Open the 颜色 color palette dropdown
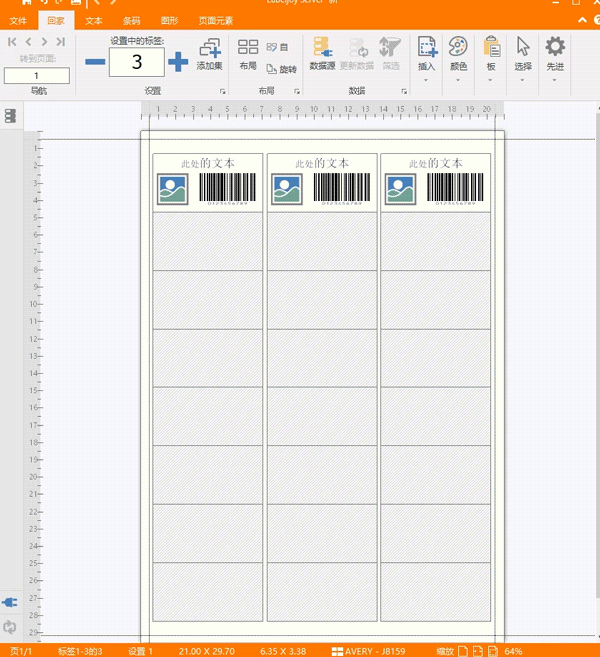 point(458,59)
